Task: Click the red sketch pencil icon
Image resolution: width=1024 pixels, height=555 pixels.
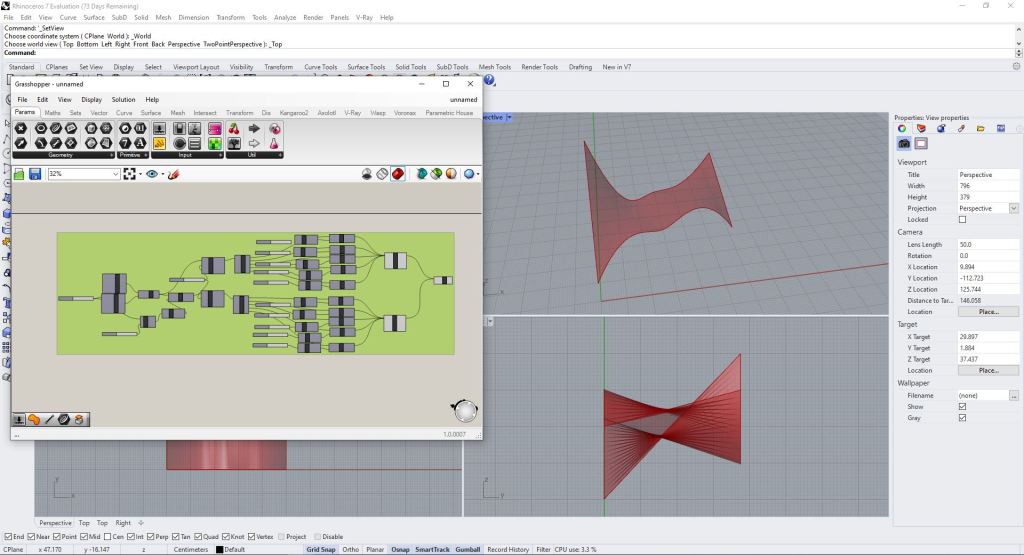Action: tap(173, 174)
